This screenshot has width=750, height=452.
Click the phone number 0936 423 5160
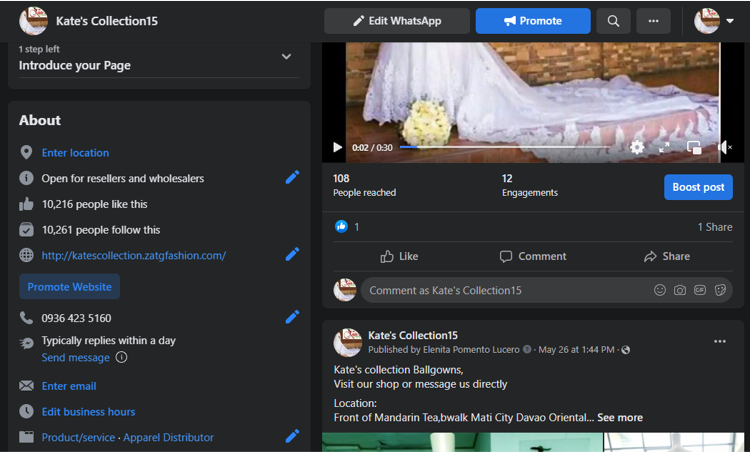(x=77, y=318)
